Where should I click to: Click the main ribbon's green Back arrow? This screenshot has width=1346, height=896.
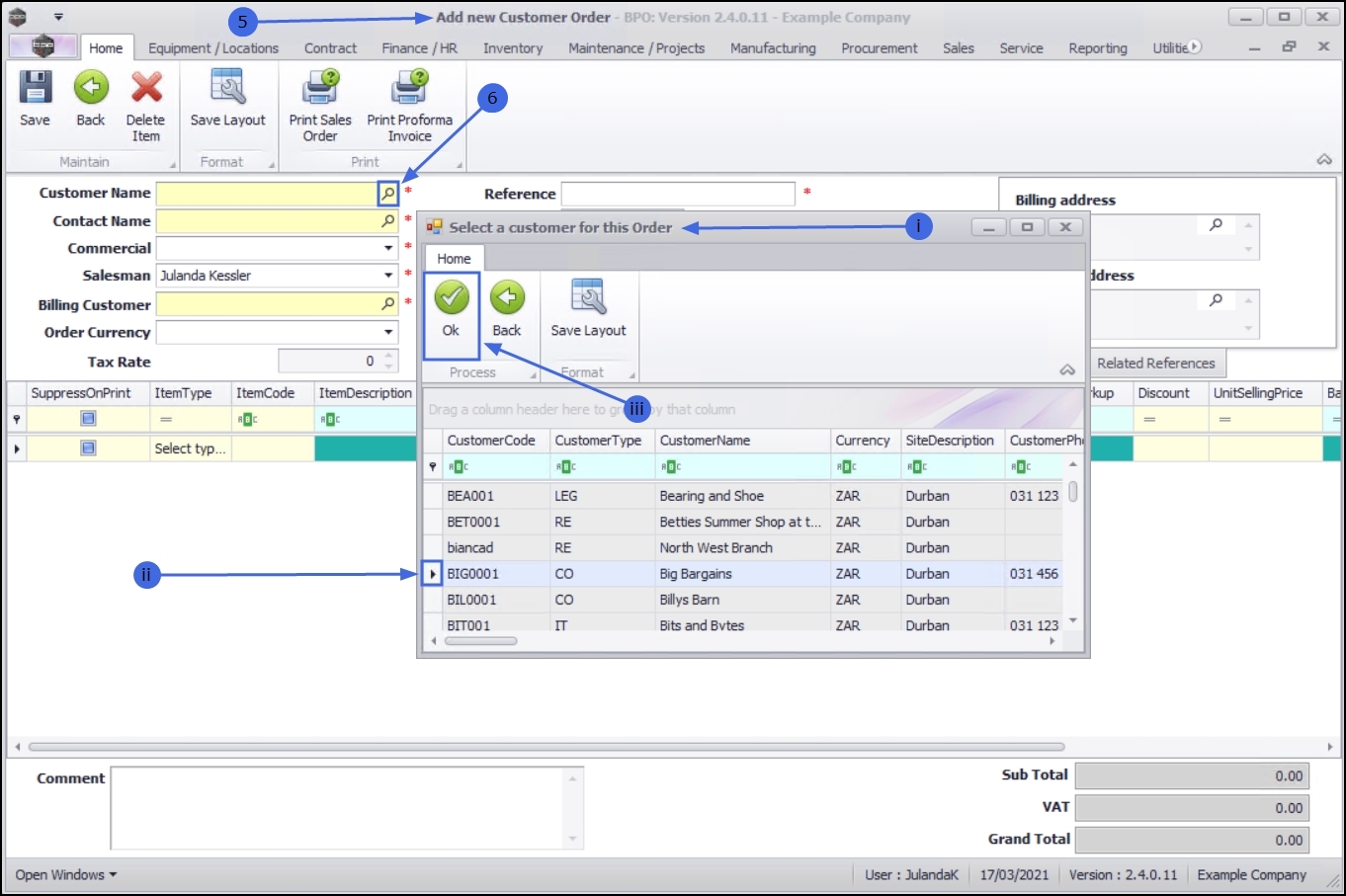(x=91, y=88)
